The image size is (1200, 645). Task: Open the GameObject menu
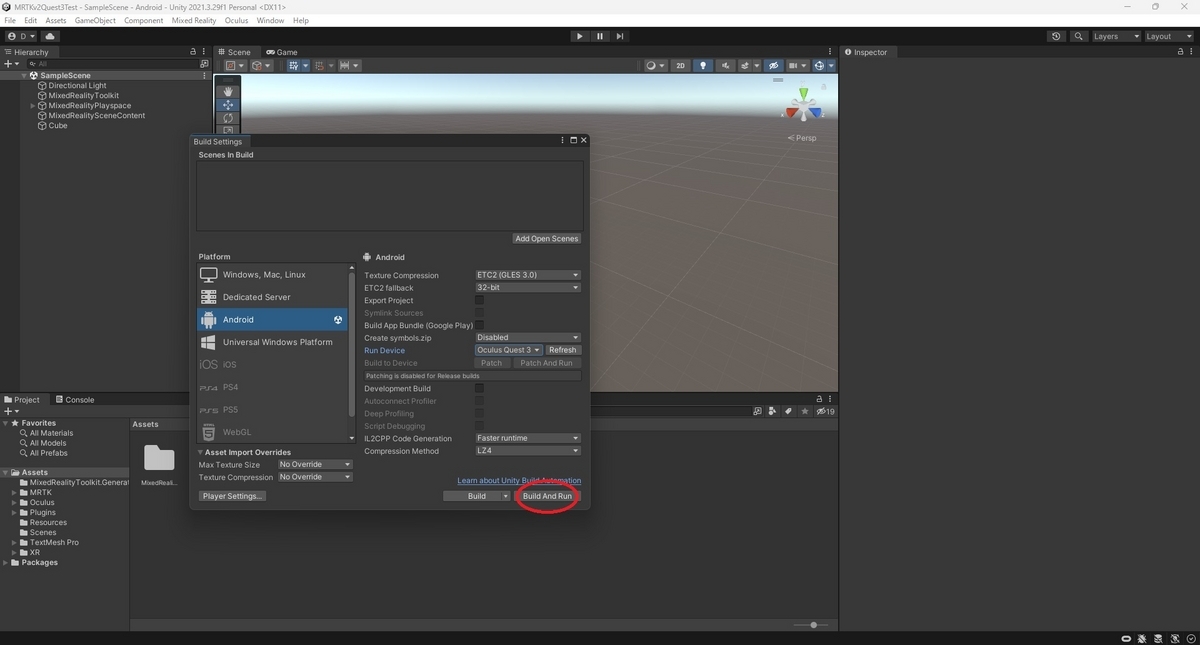click(95, 20)
